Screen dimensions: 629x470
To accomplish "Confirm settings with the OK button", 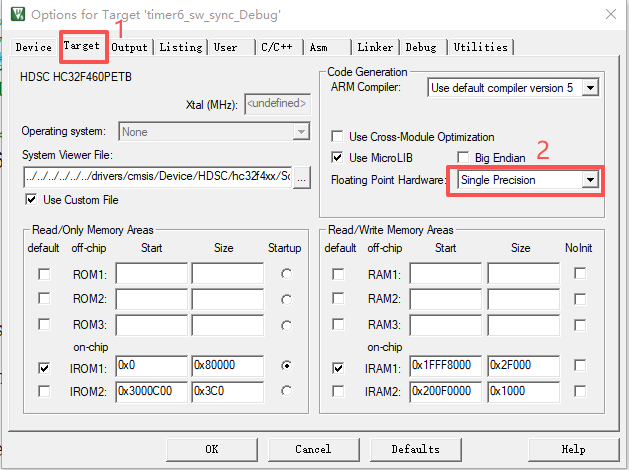I will click(x=212, y=450).
